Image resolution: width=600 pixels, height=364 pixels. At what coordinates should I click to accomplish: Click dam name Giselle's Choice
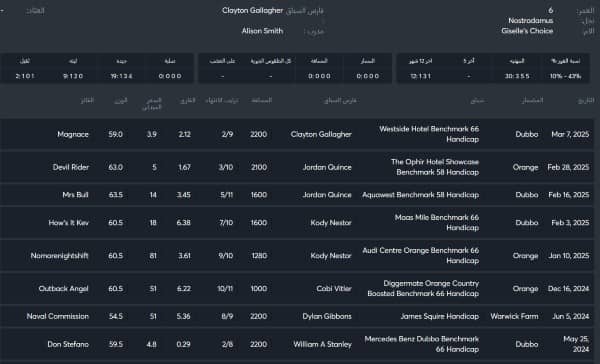[527, 31]
